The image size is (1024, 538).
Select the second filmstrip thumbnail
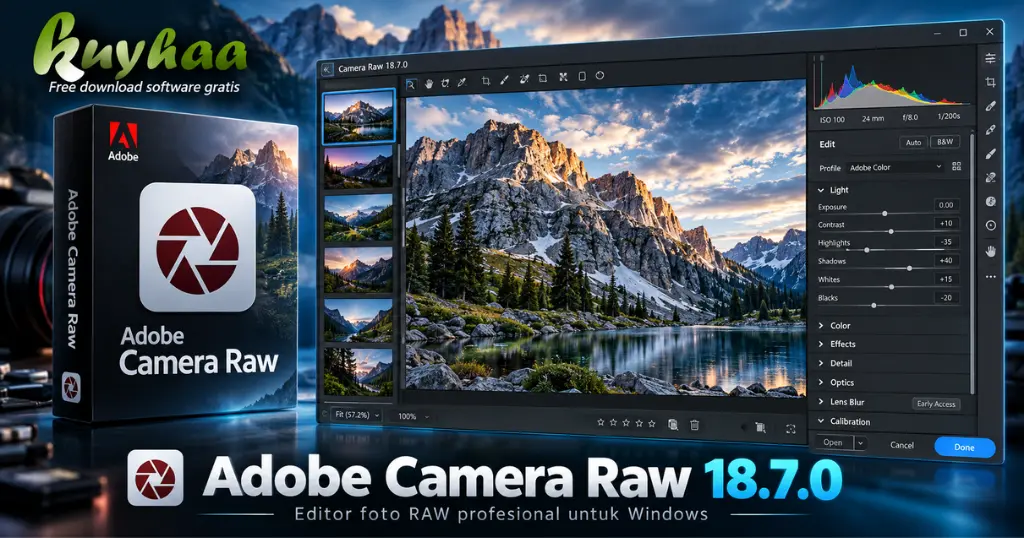[359, 167]
